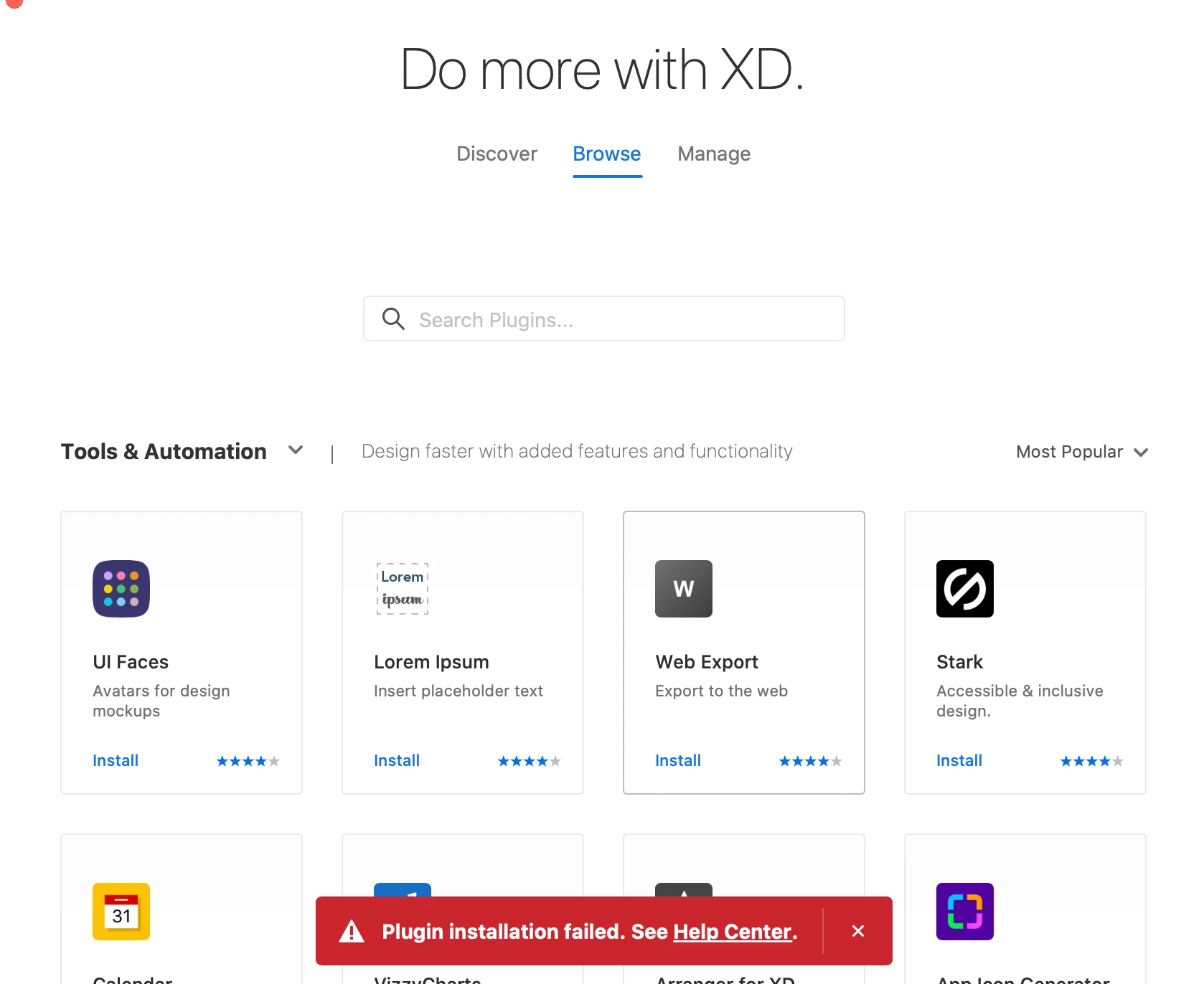Click the warning triangle icon in error banner
Viewport: 1204px width, 984px height.
352,931
